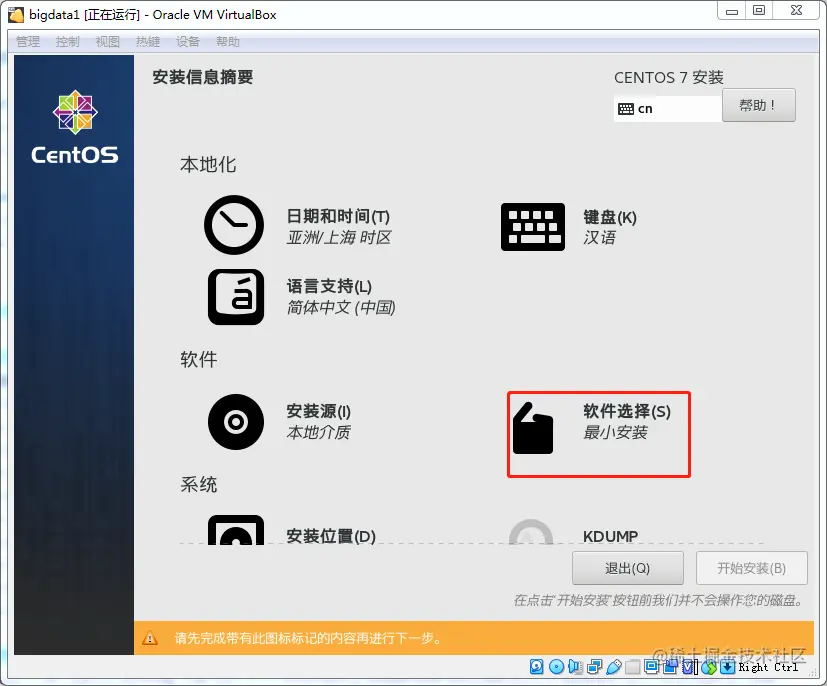Open the 安装位置 hard disk icon
Screen dimensions: 827x686
(236, 530)
